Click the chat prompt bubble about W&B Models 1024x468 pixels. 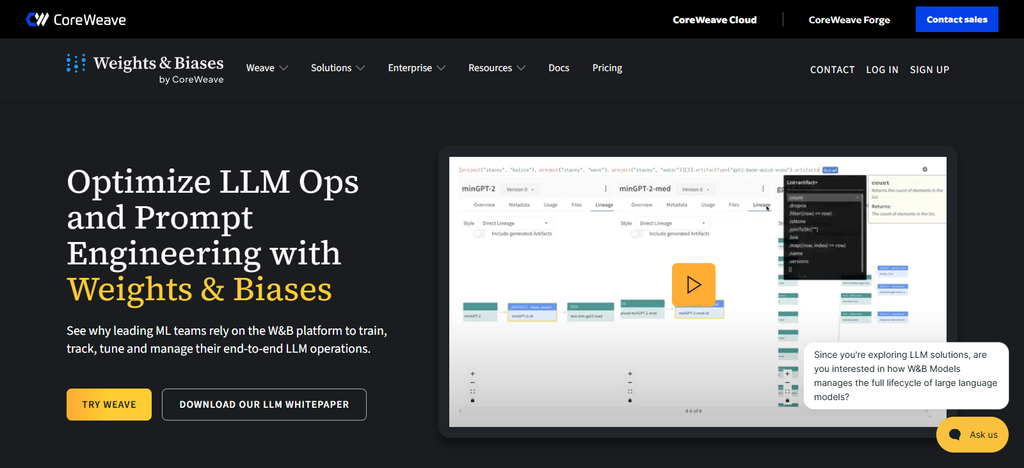906,376
